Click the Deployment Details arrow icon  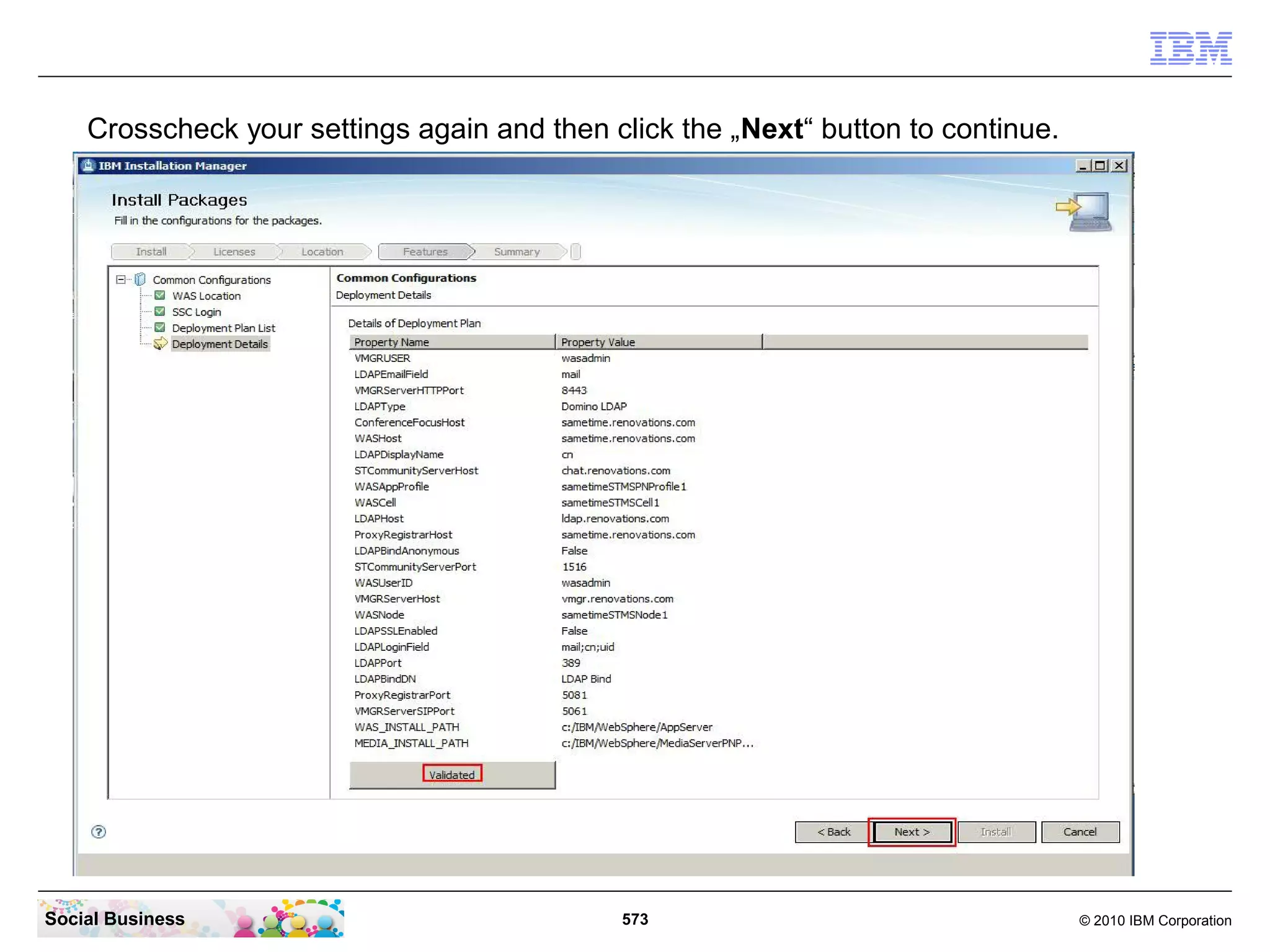[160, 343]
